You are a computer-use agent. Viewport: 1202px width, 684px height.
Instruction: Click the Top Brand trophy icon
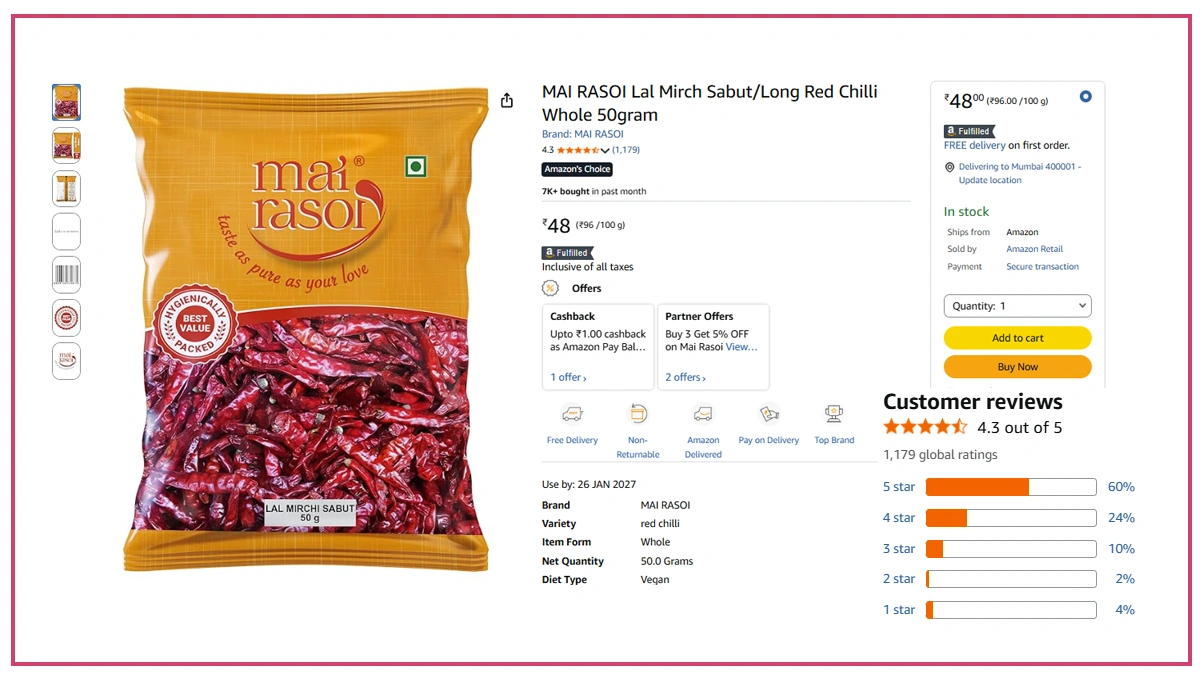(x=834, y=414)
